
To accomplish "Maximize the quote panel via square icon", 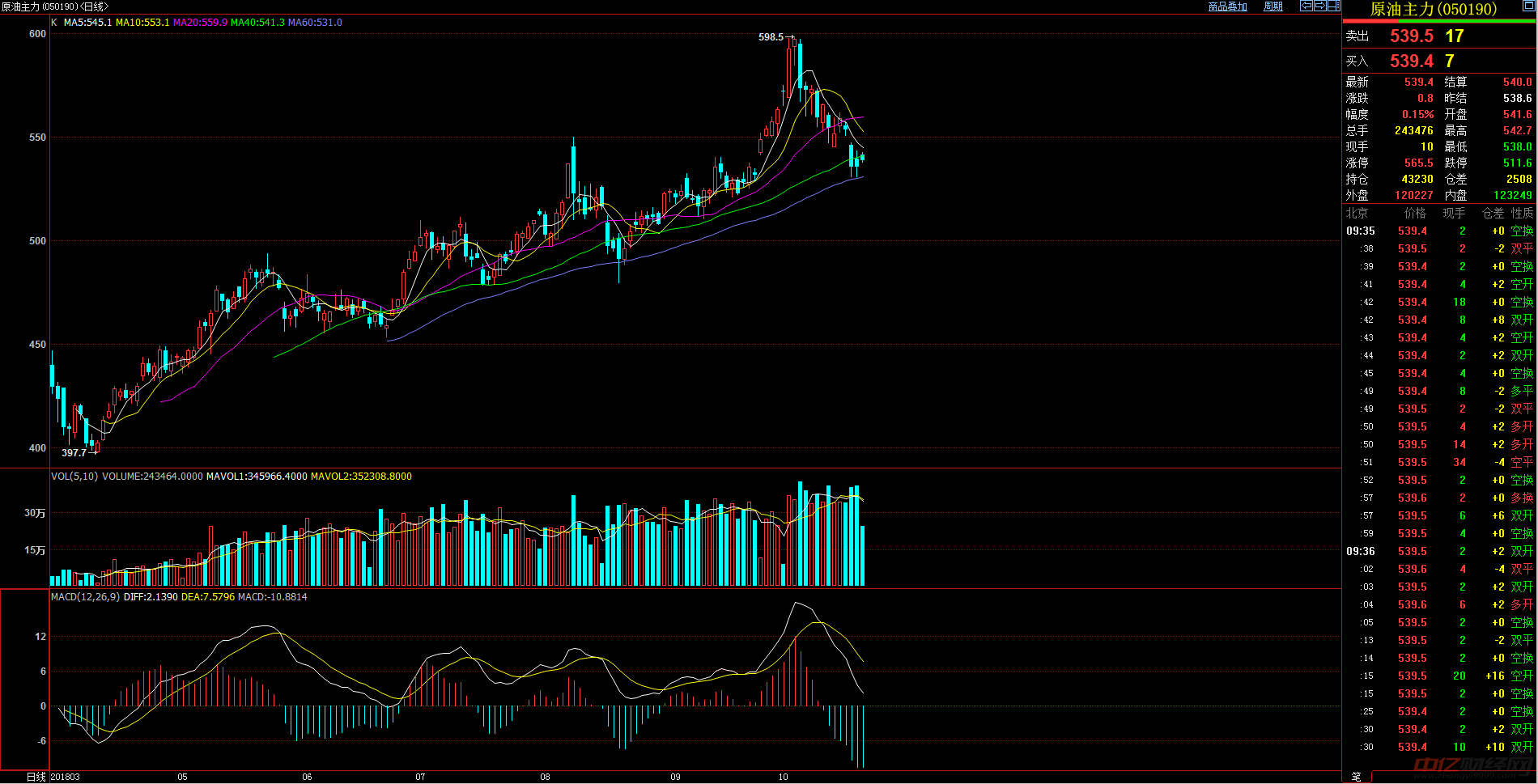I will click(1529, 6).
